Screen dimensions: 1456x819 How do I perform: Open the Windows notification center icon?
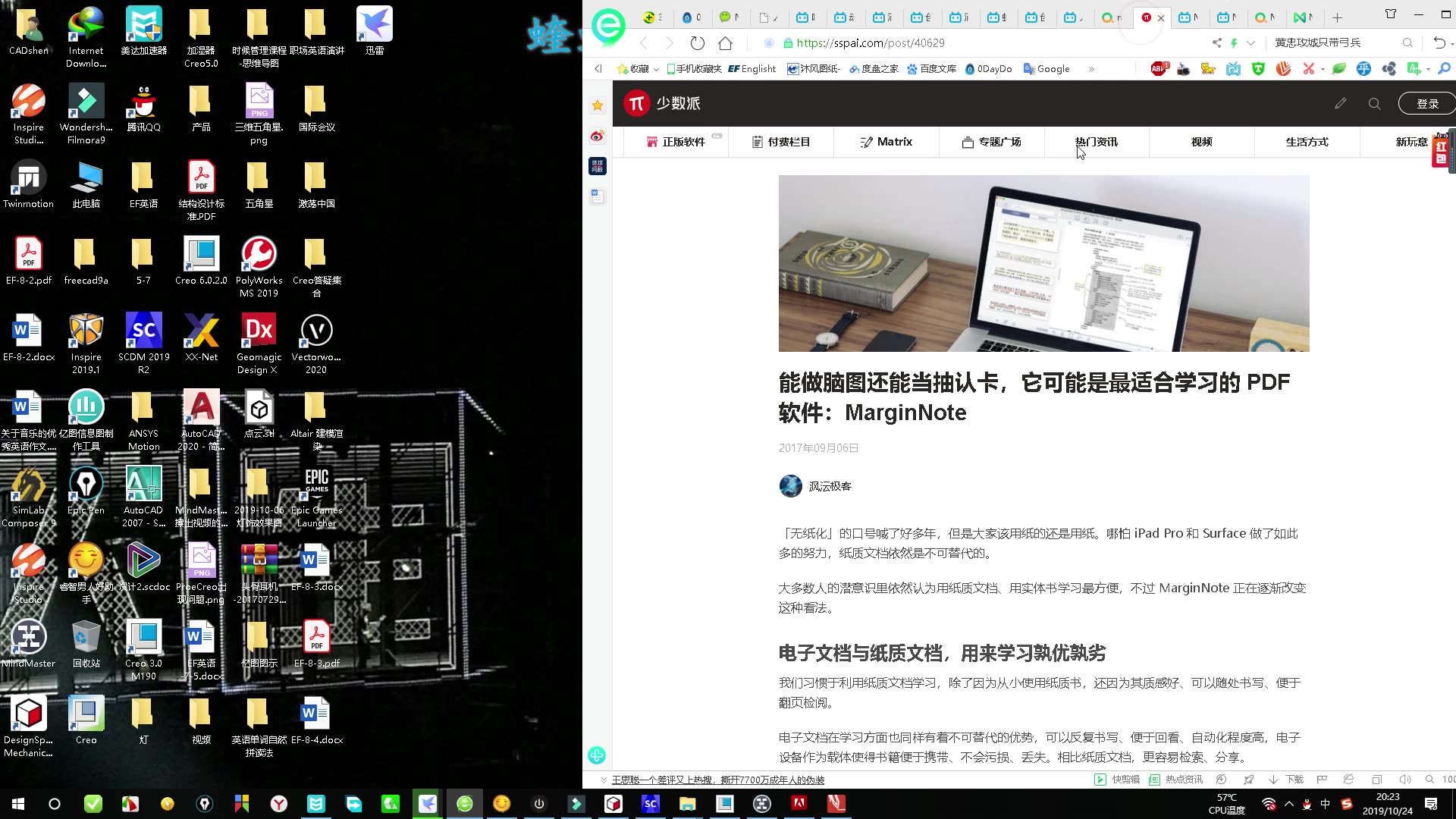1431,804
